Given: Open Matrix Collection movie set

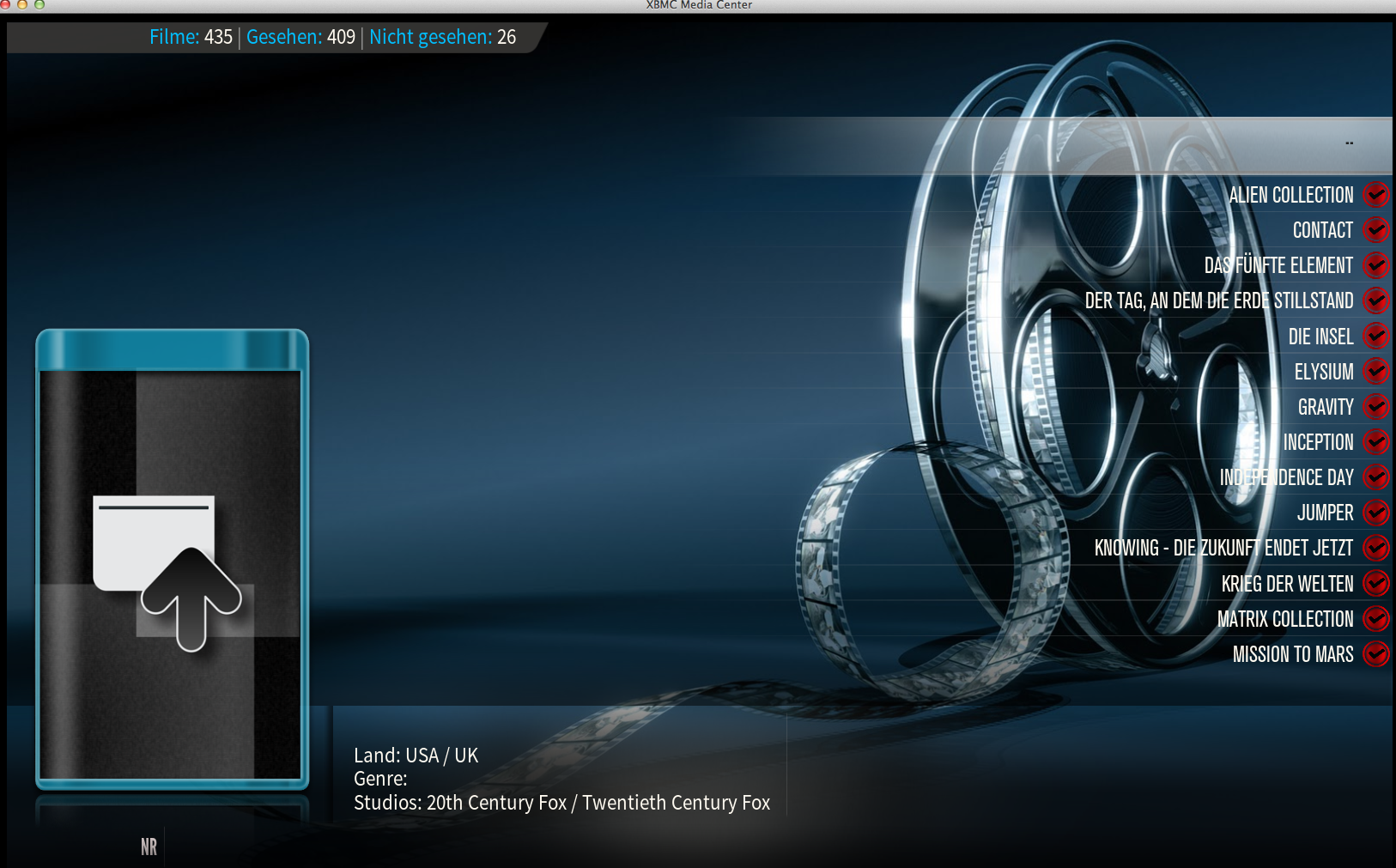Looking at the screenshot, I should 1285,618.
